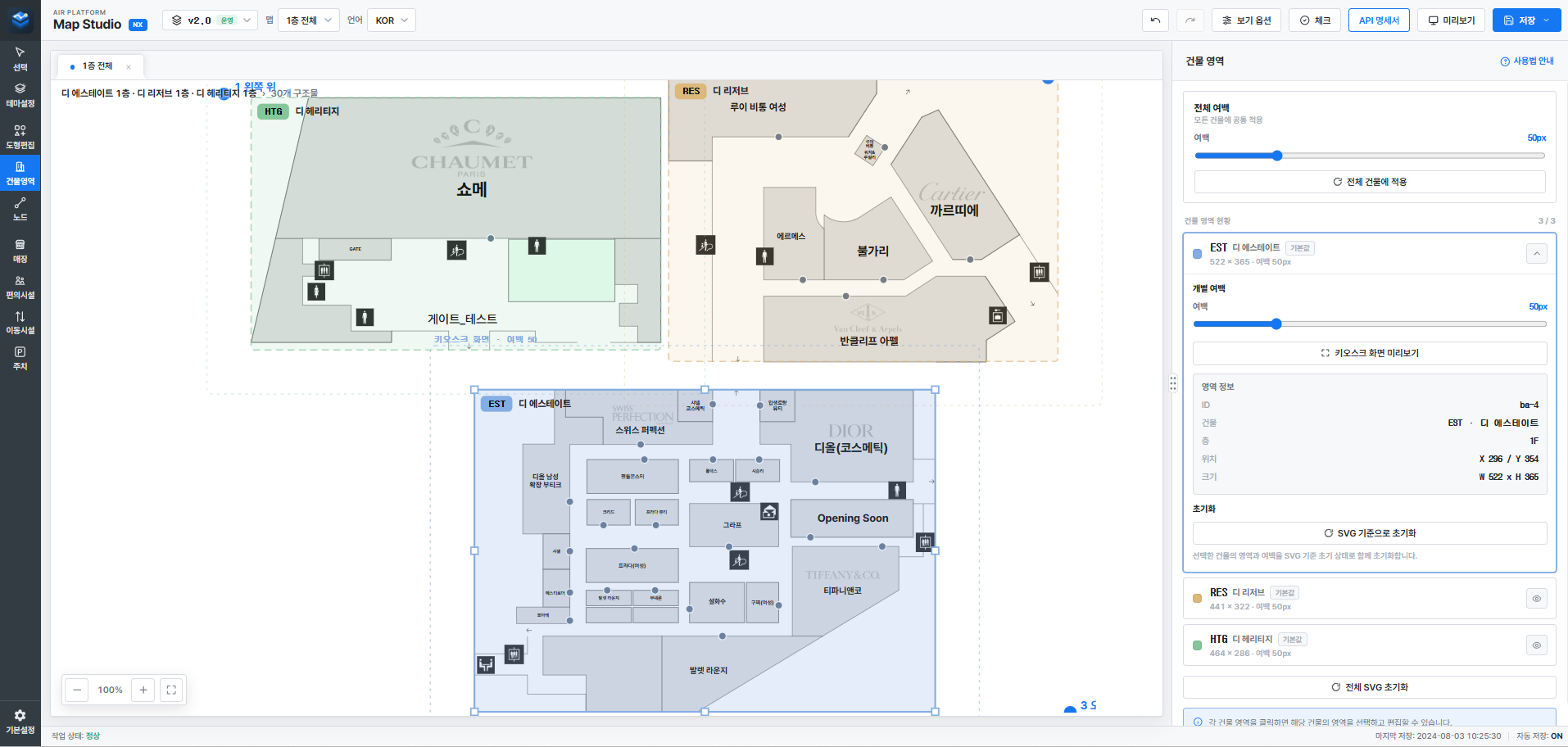Open the KOR language dropdown
Viewport: 1568px width, 747px height.
392,20
